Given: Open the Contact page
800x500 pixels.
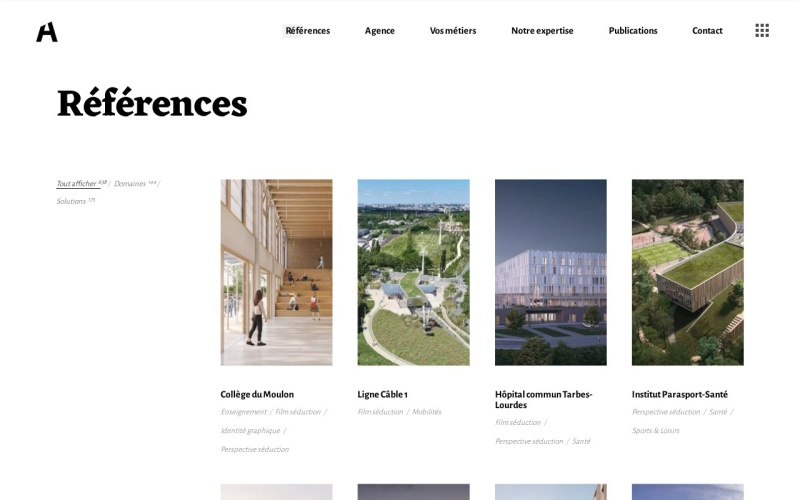Looking at the screenshot, I should [x=707, y=31].
